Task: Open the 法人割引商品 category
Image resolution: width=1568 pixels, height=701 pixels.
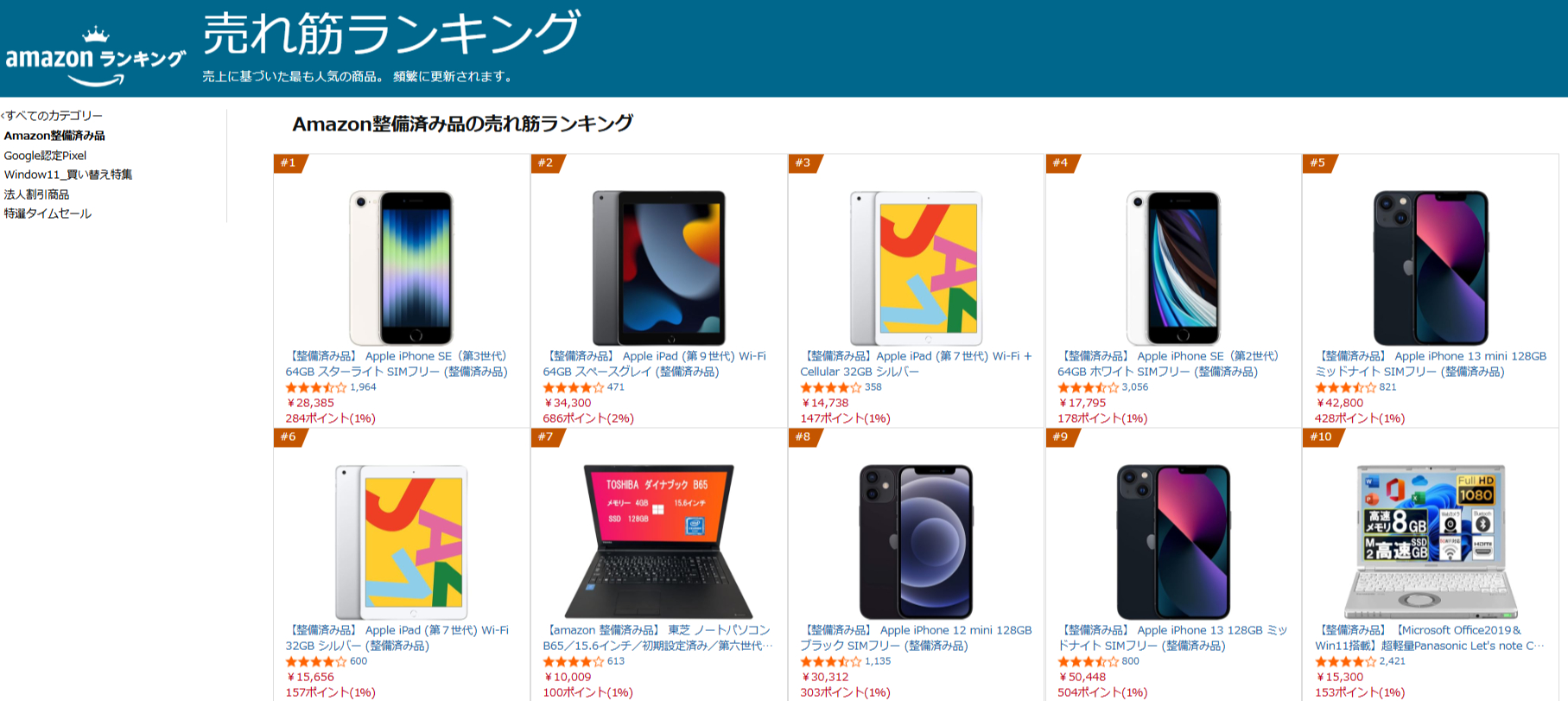Action: click(38, 194)
